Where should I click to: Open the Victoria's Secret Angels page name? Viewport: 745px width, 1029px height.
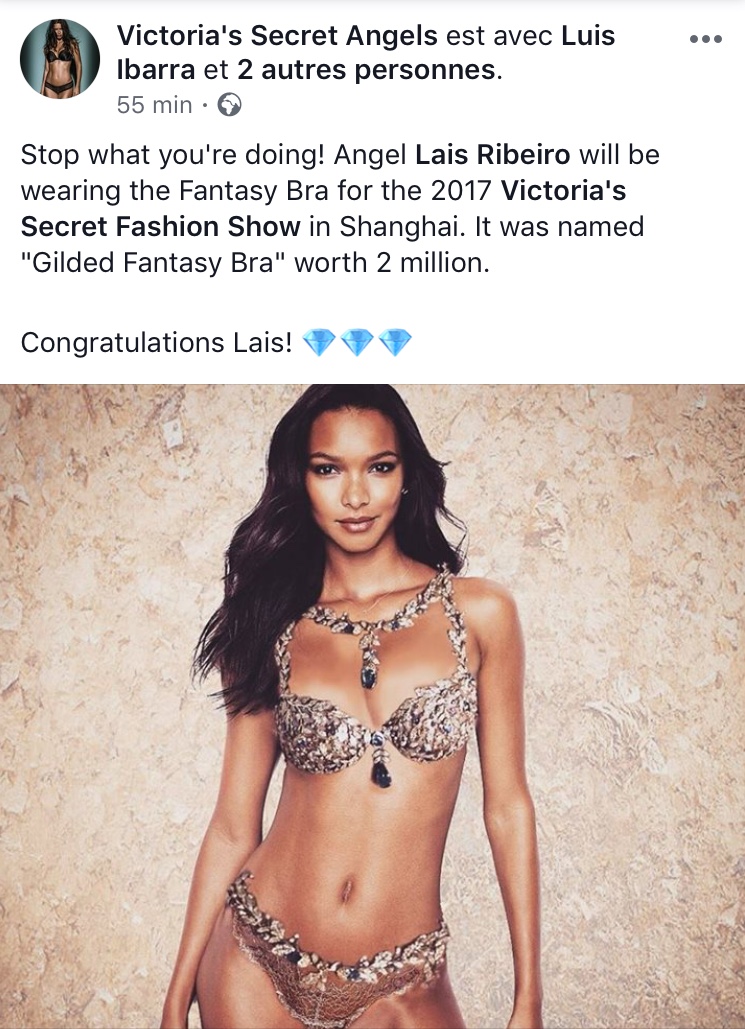(277, 35)
